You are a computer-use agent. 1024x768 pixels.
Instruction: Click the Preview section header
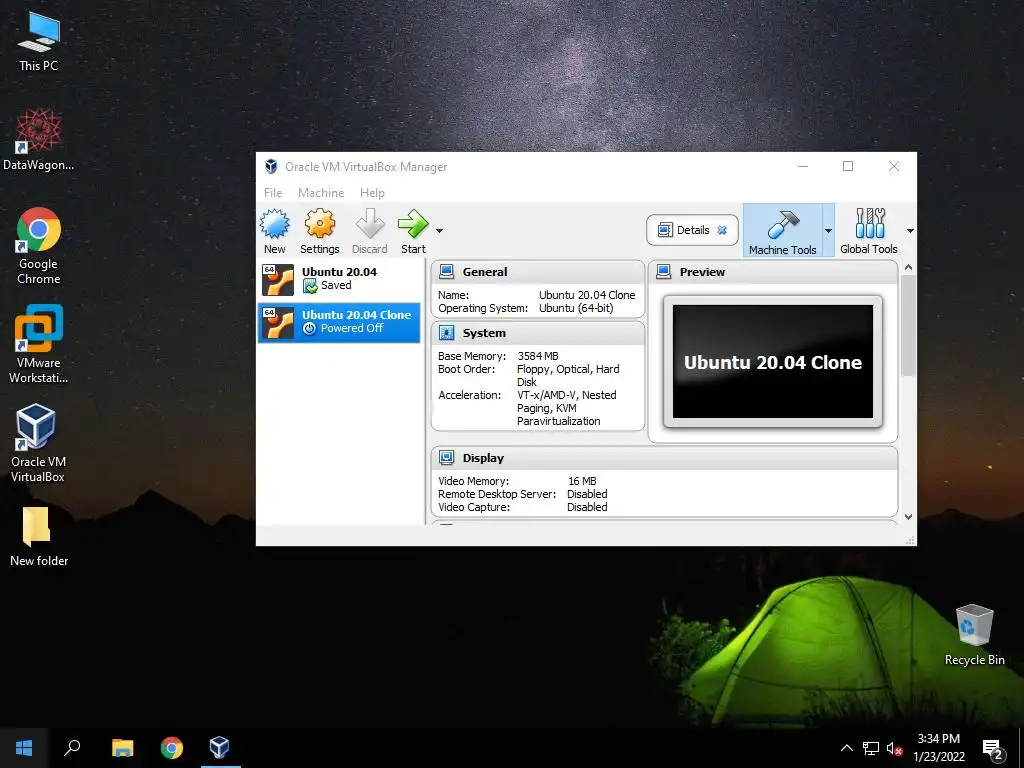click(773, 272)
